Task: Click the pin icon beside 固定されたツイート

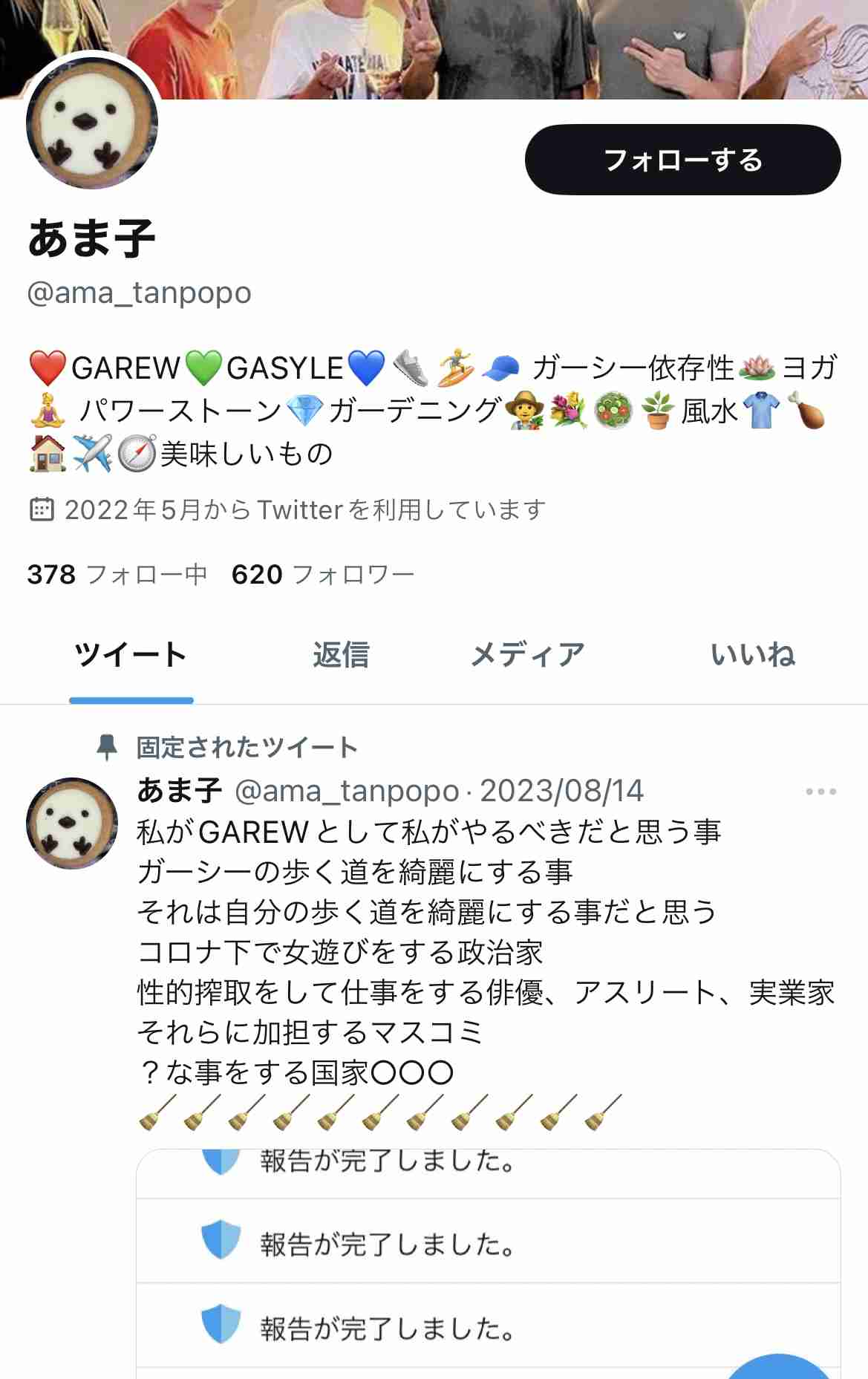Action: pos(107,747)
